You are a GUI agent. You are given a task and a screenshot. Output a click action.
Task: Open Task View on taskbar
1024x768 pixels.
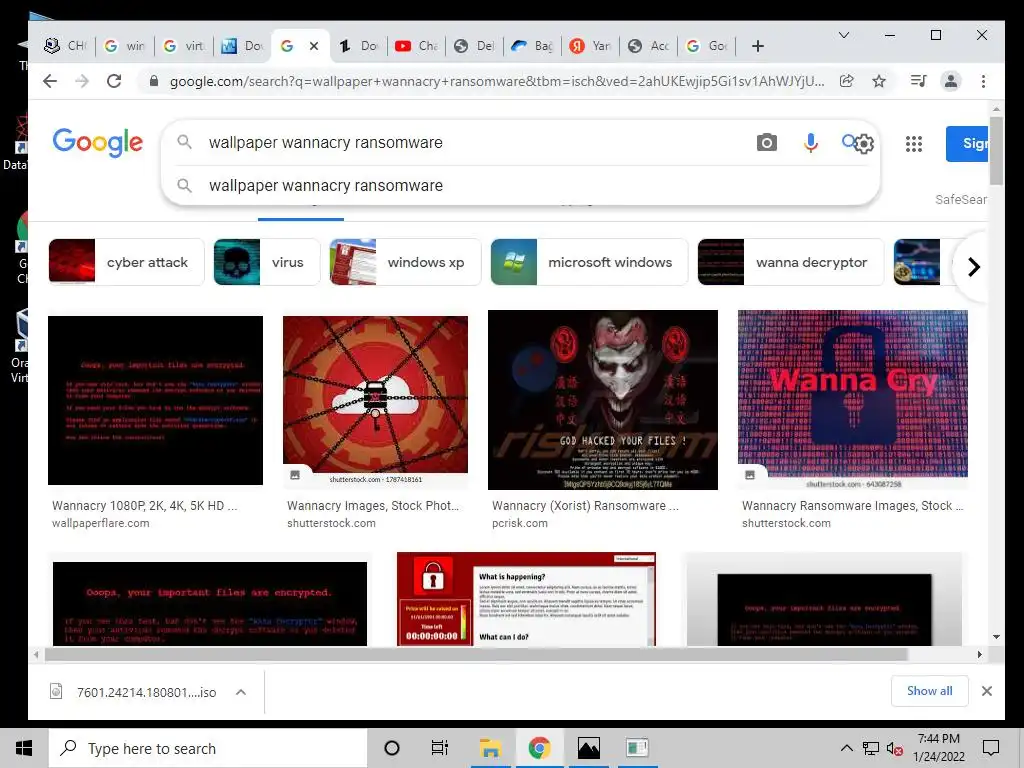coord(440,748)
